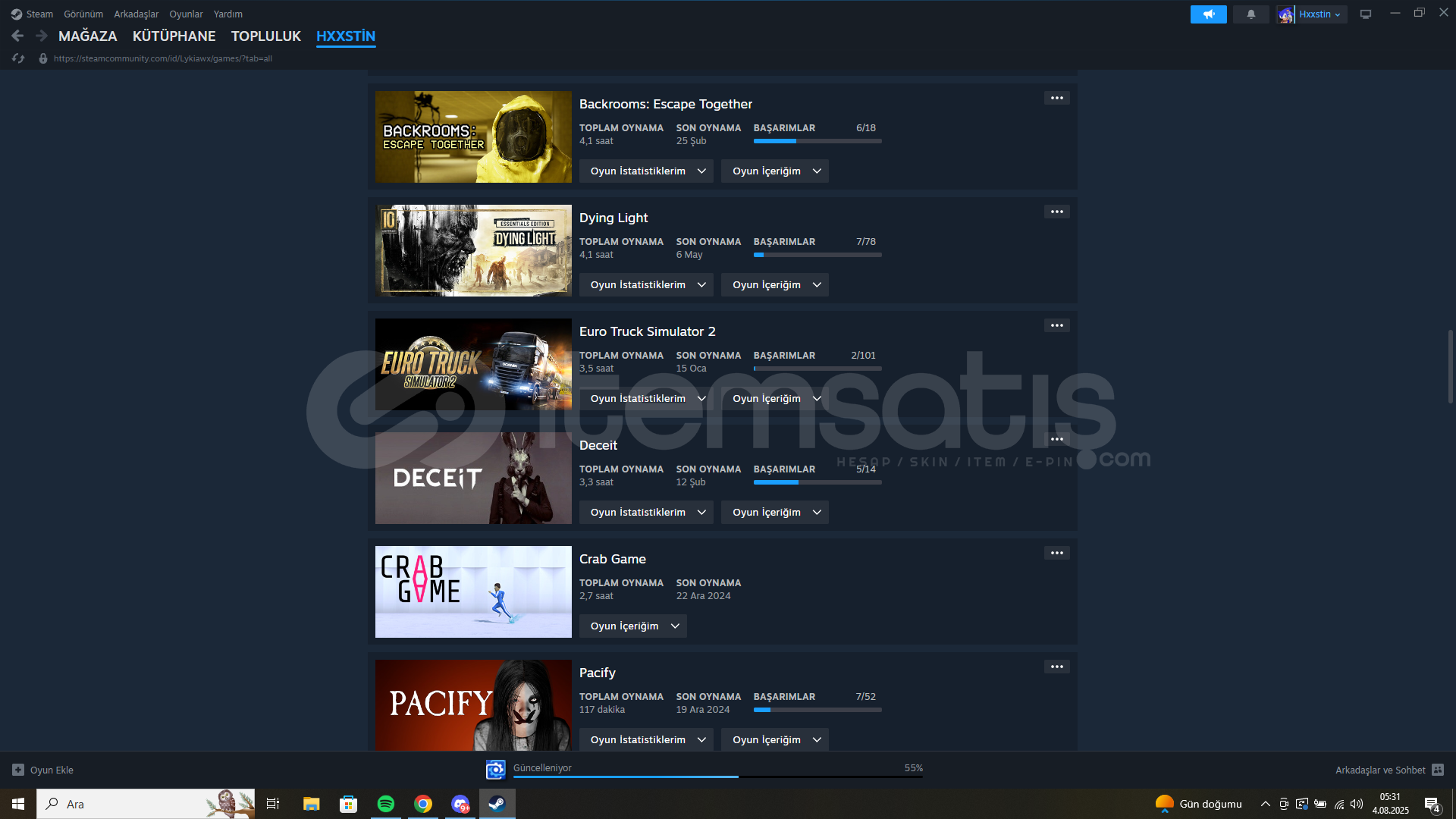Open three-dot menu for Crab Game
Viewport: 1456px width, 819px height.
pyautogui.click(x=1057, y=553)
